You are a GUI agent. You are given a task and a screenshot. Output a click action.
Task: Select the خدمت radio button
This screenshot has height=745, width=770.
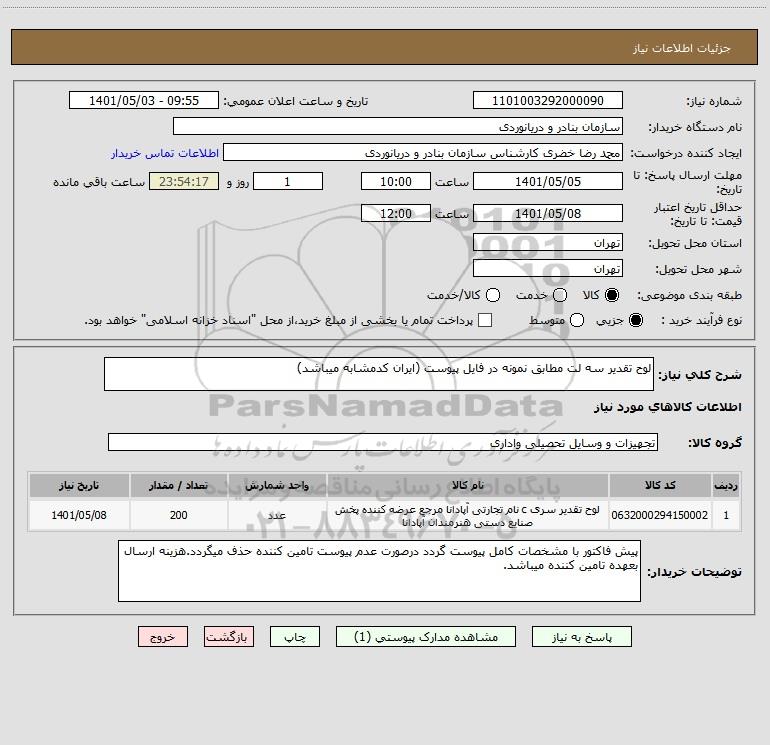(560, 295)
